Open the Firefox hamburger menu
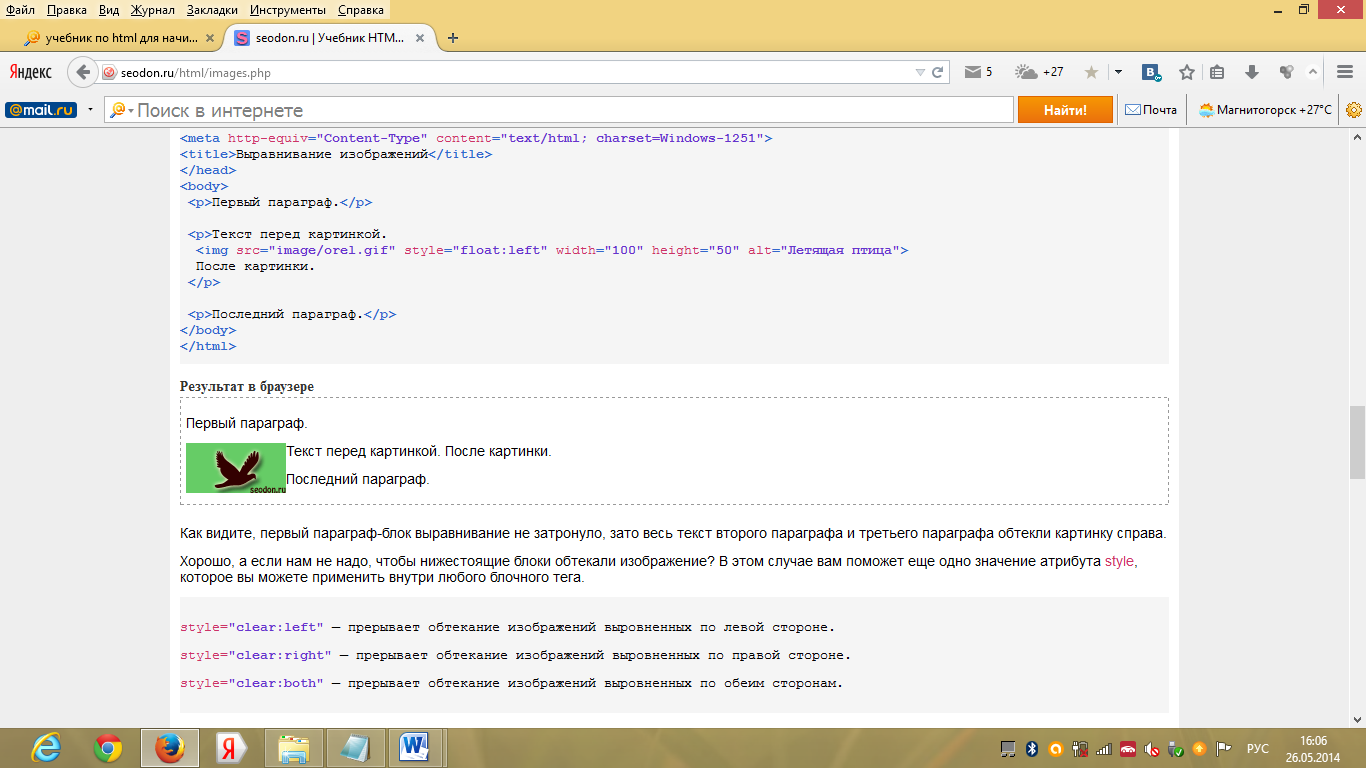This screenshot has width=1366, height=768. [x=1344, y=72]
